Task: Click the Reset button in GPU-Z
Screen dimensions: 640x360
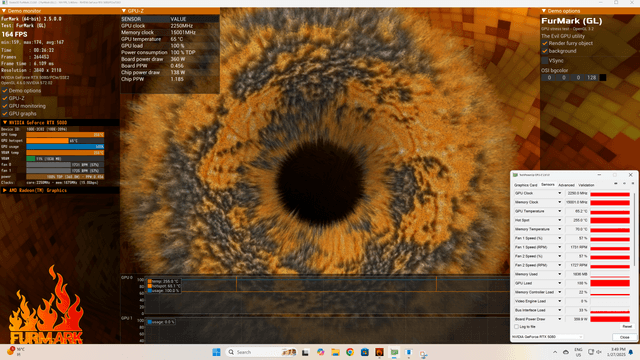Action: (627, 327)
